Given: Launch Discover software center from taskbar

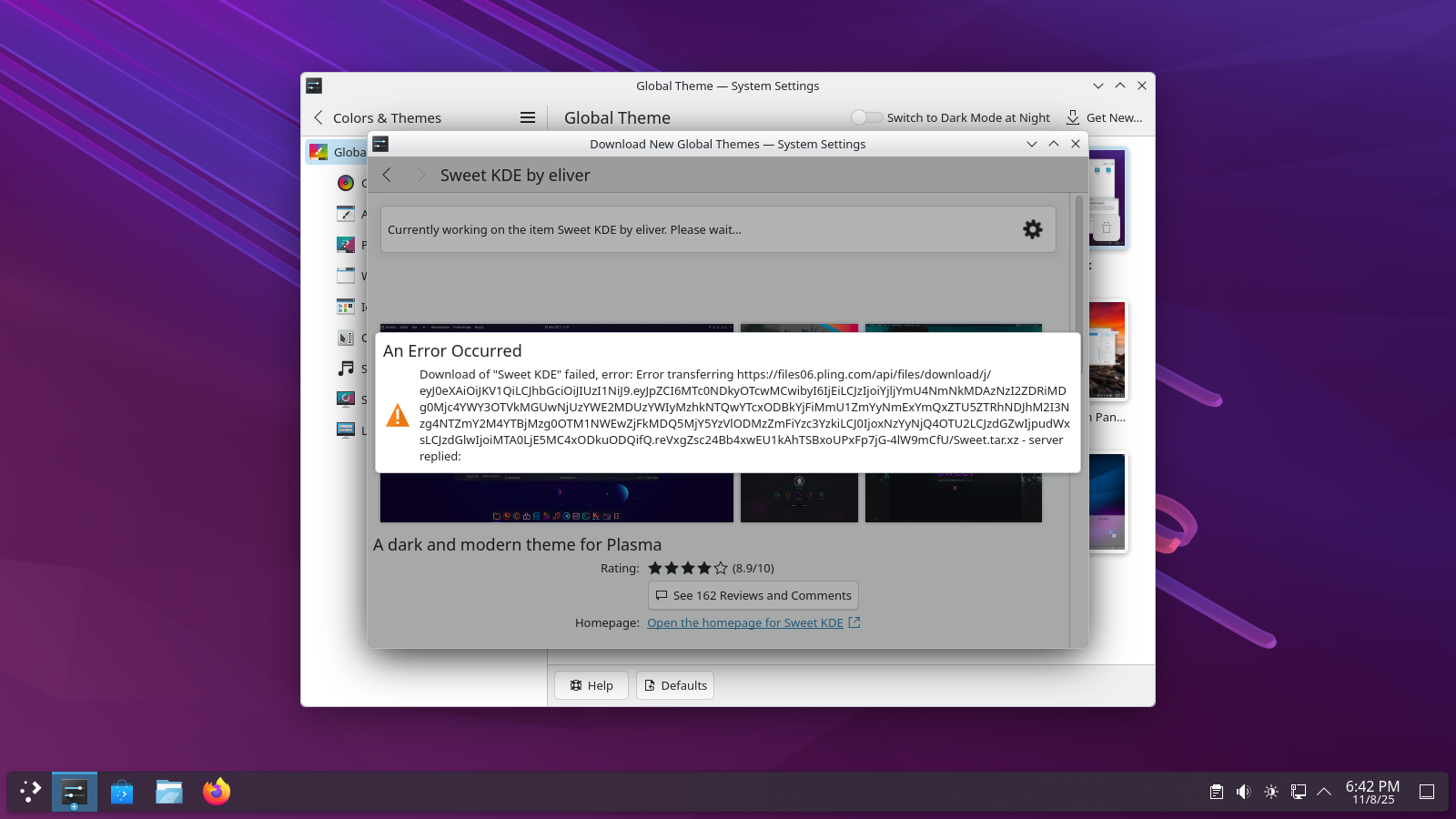Looking at the screenshot, I should click(122, 792).
